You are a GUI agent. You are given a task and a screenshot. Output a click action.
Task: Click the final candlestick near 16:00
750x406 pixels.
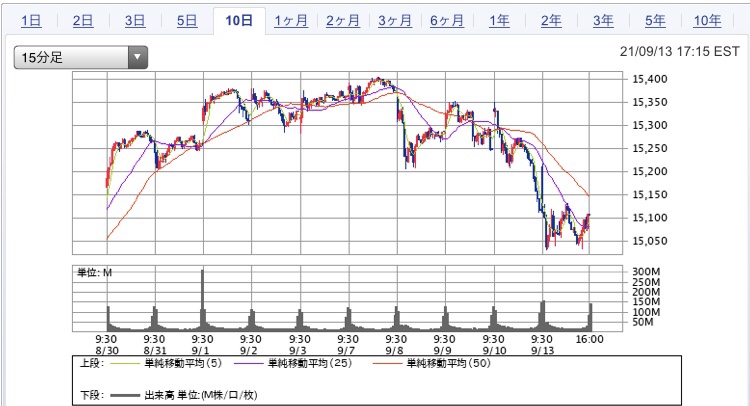589,220
